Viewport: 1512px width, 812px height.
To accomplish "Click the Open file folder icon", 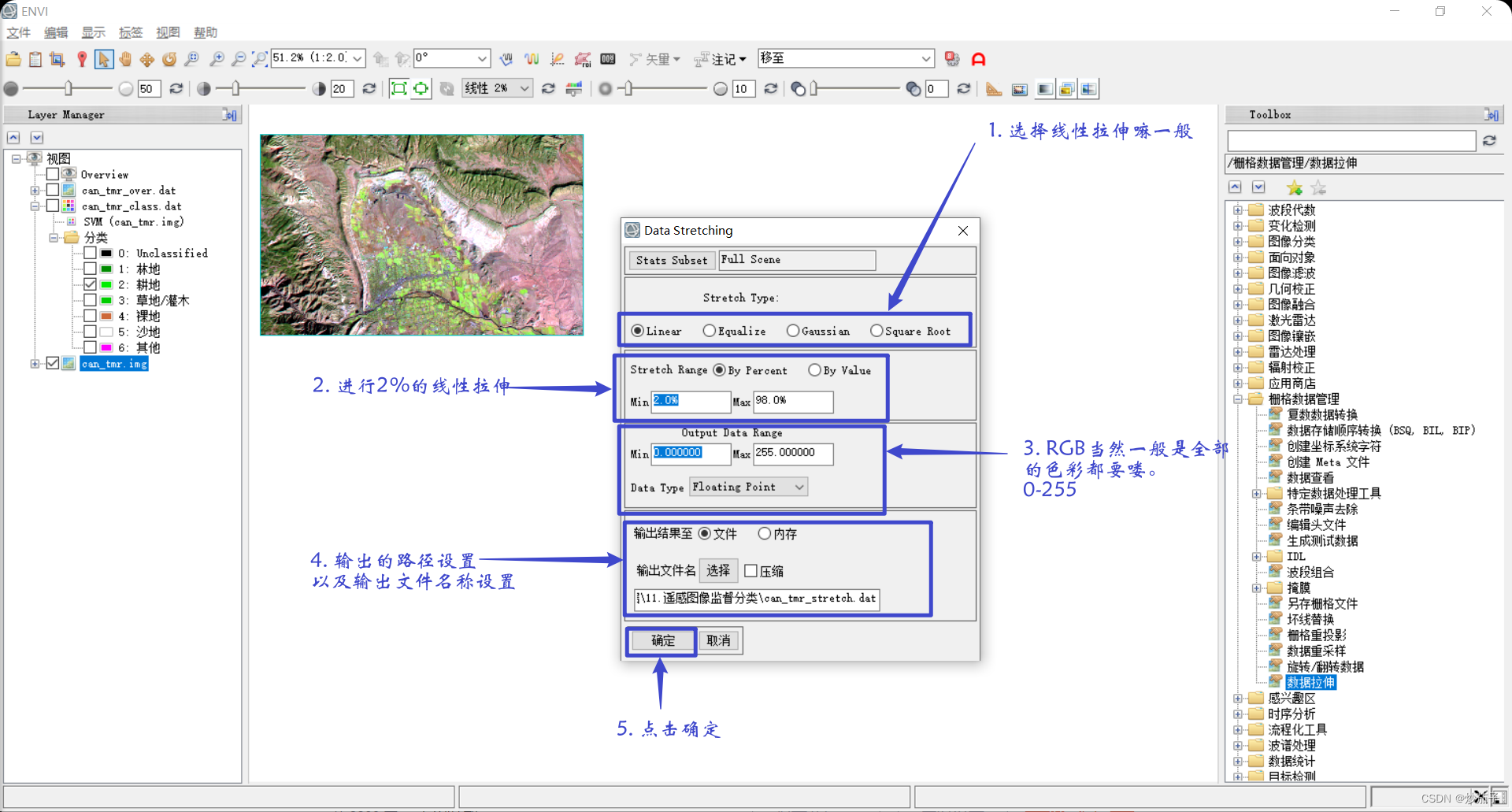I will 13,59.
